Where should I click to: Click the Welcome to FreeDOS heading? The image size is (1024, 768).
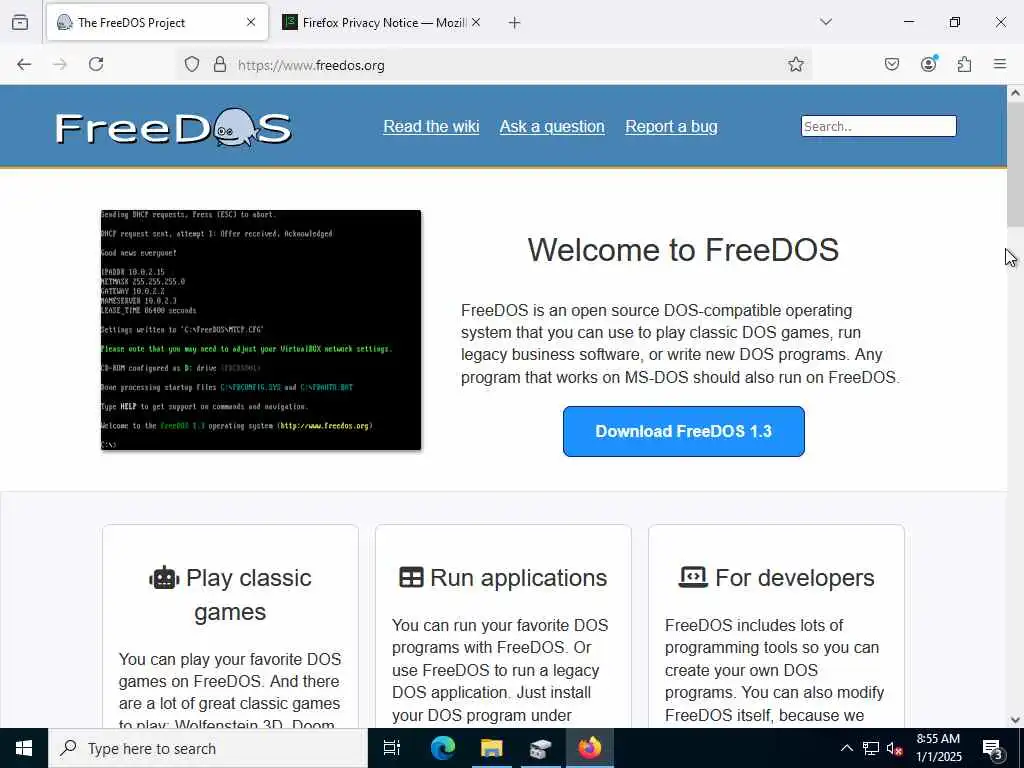683,249
